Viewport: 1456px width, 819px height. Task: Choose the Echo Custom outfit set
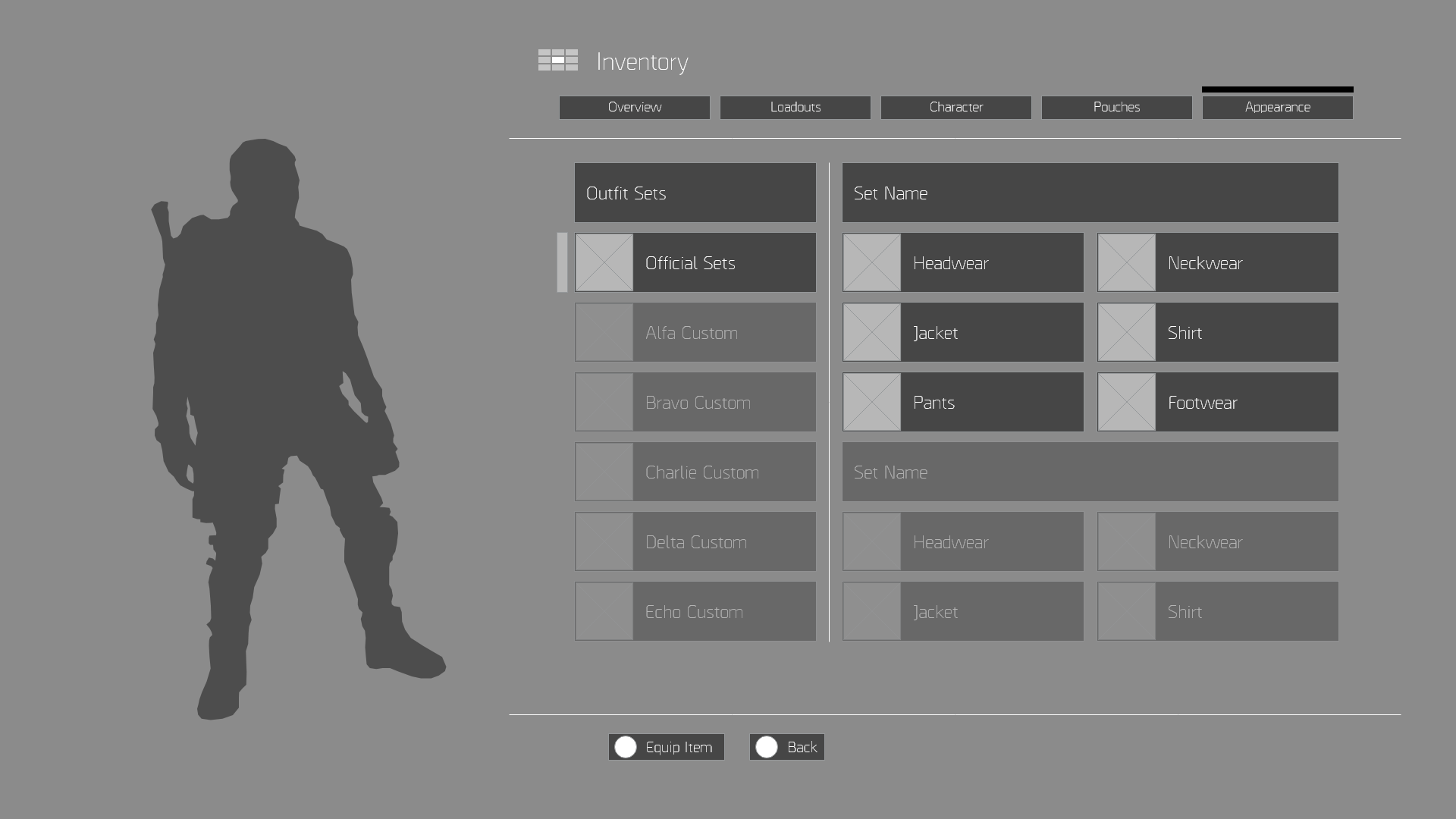tap(695, 611)
